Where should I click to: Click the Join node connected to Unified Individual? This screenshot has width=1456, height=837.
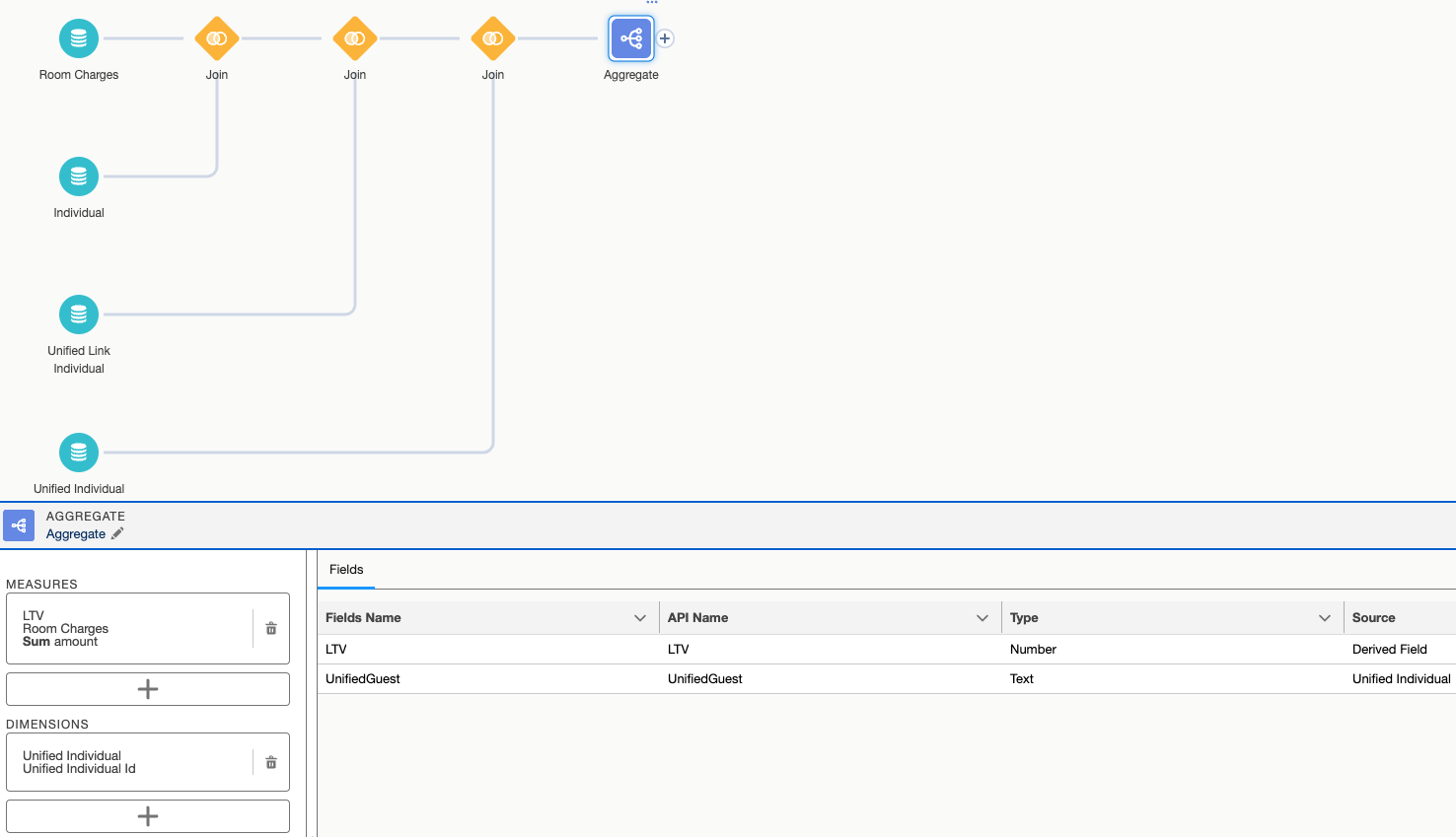pos(493,39)
